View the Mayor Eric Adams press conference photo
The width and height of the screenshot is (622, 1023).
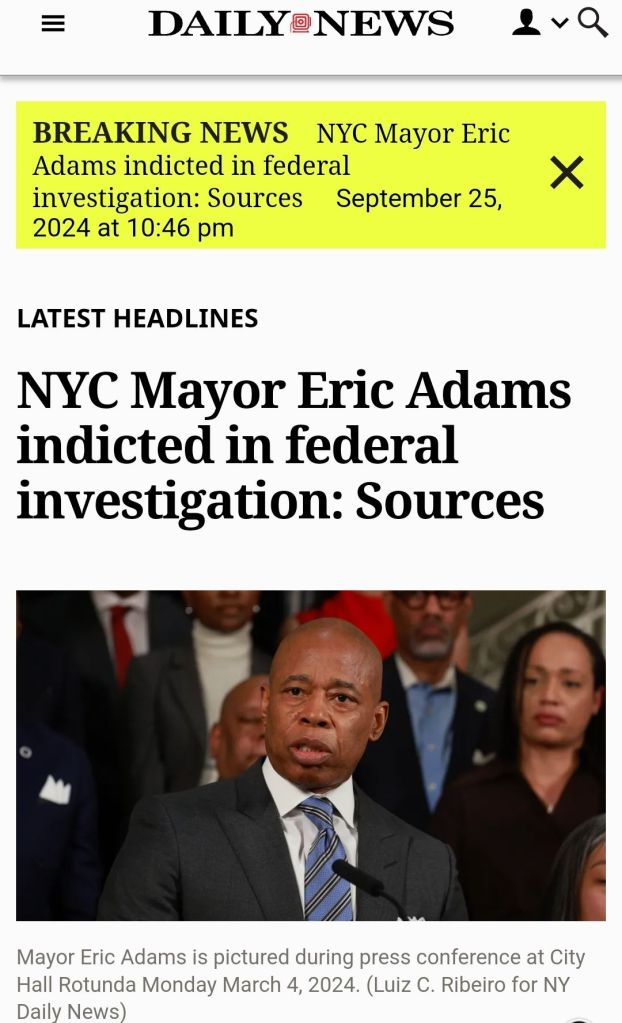click(x=310, y=755)
